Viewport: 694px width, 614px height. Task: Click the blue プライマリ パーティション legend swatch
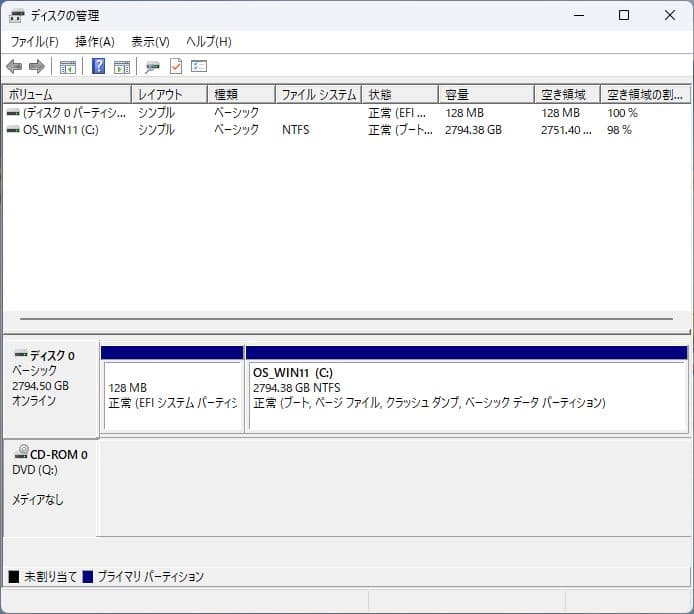[88, 576]
